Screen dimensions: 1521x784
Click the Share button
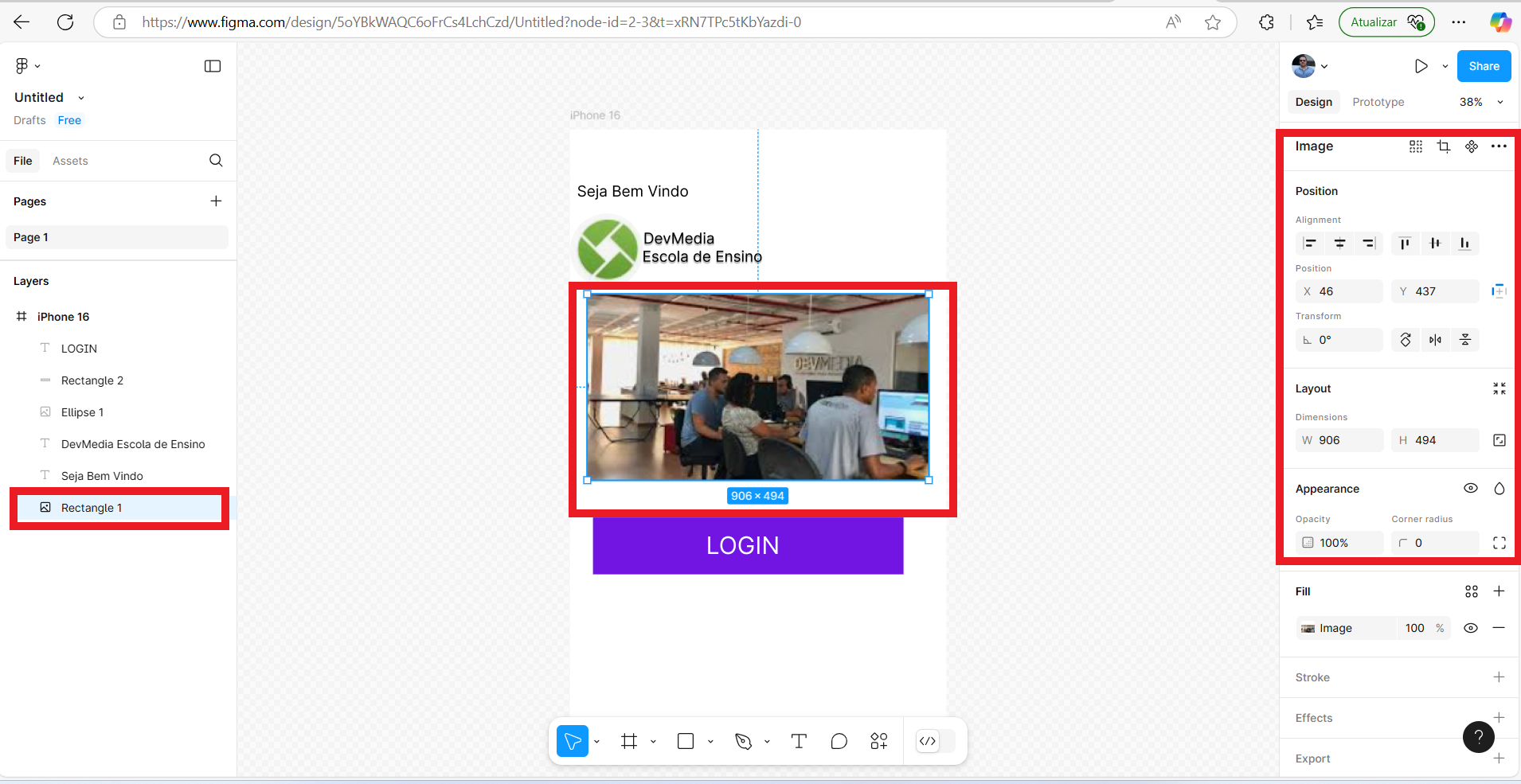tap(1484, 66)
